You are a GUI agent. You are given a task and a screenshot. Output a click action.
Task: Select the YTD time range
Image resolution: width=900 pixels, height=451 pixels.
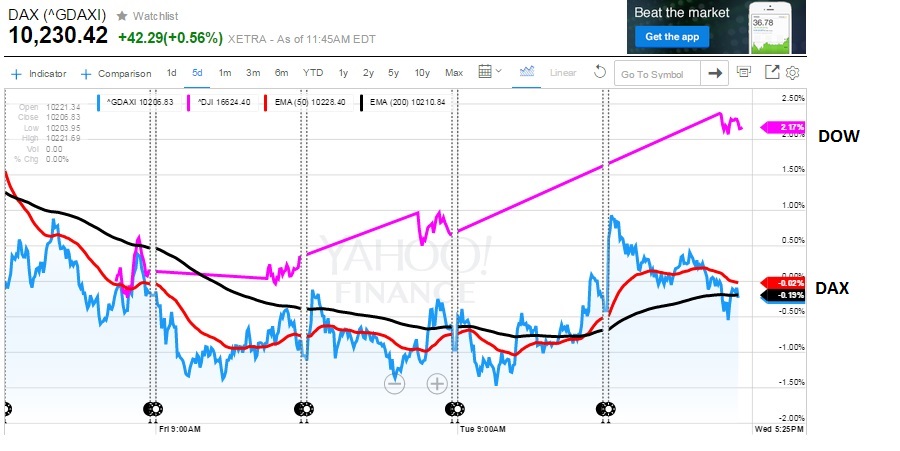313,73
